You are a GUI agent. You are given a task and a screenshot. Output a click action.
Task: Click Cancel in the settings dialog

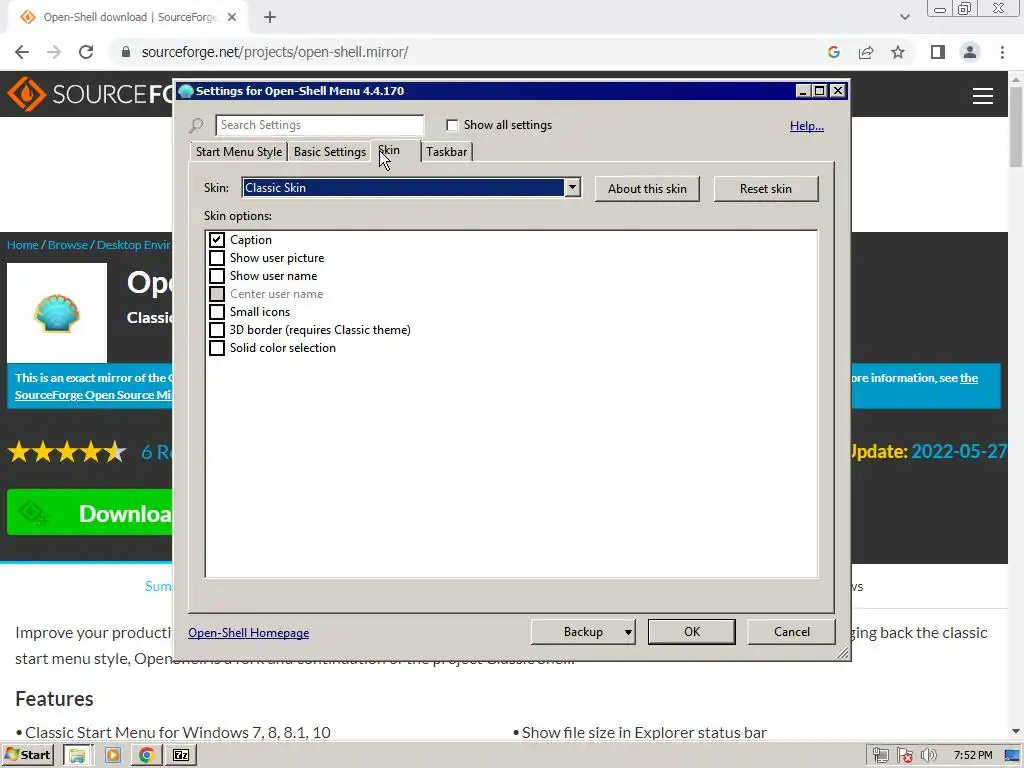click(x=792, y=632)
